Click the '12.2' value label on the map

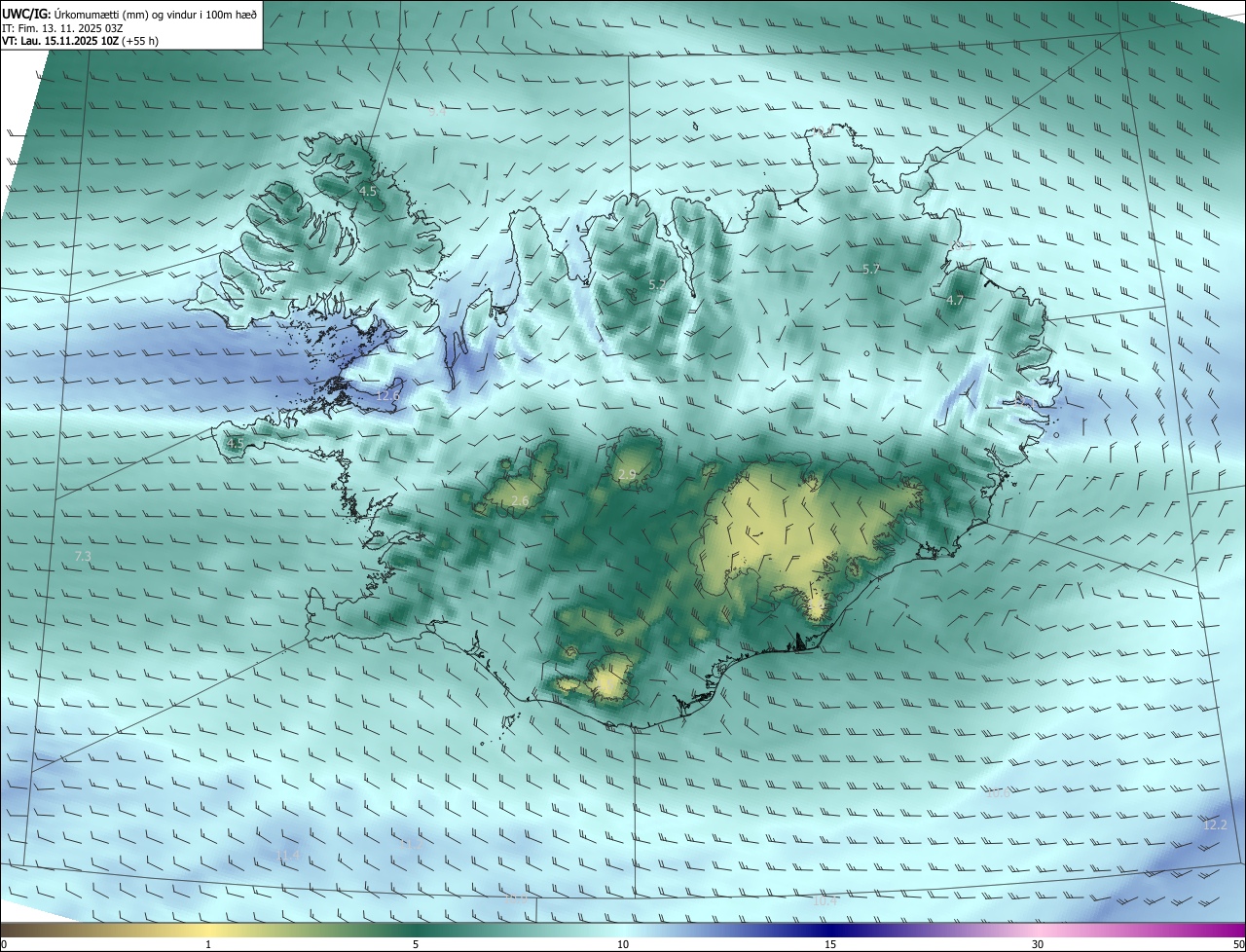coord(1215,825)
